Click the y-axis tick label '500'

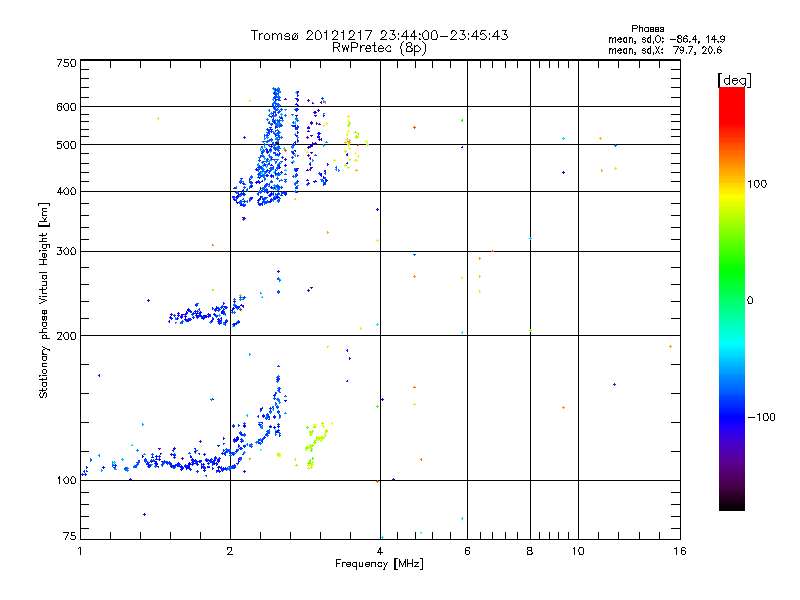pyautogui.click(x=66, y=145)
